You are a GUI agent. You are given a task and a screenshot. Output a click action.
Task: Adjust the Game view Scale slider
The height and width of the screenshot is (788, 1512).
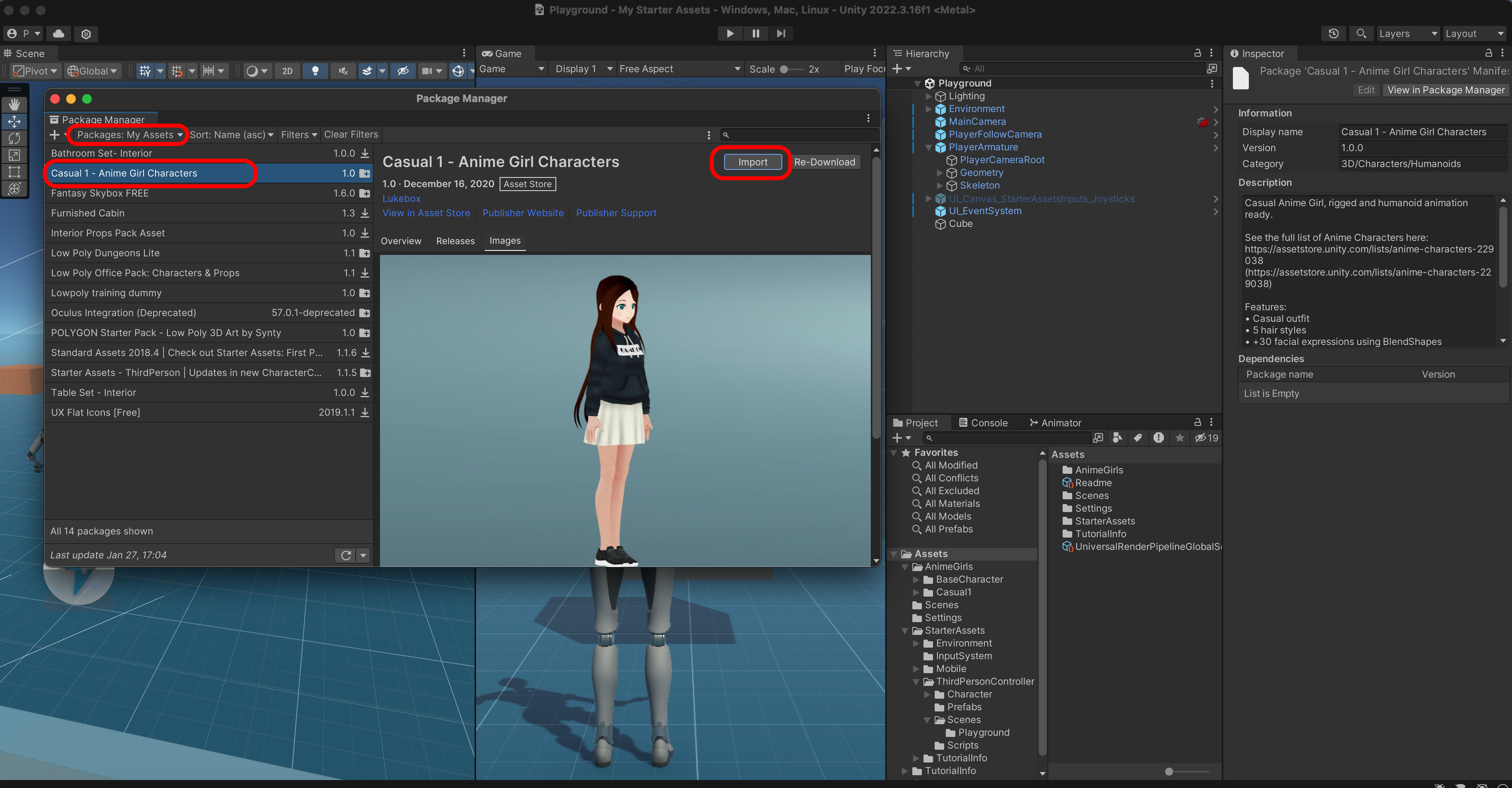click(x=784, y=69)
